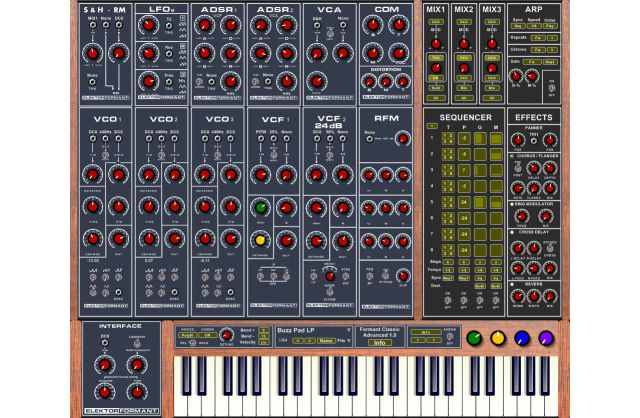
Task: Toggle the Sequencer G column on/off switch
Action: point(480,301)
